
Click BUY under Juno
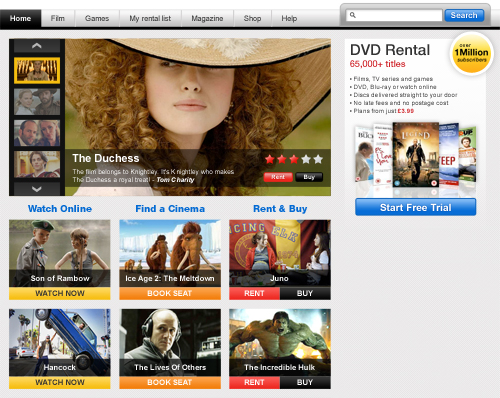tap(305, 293)
